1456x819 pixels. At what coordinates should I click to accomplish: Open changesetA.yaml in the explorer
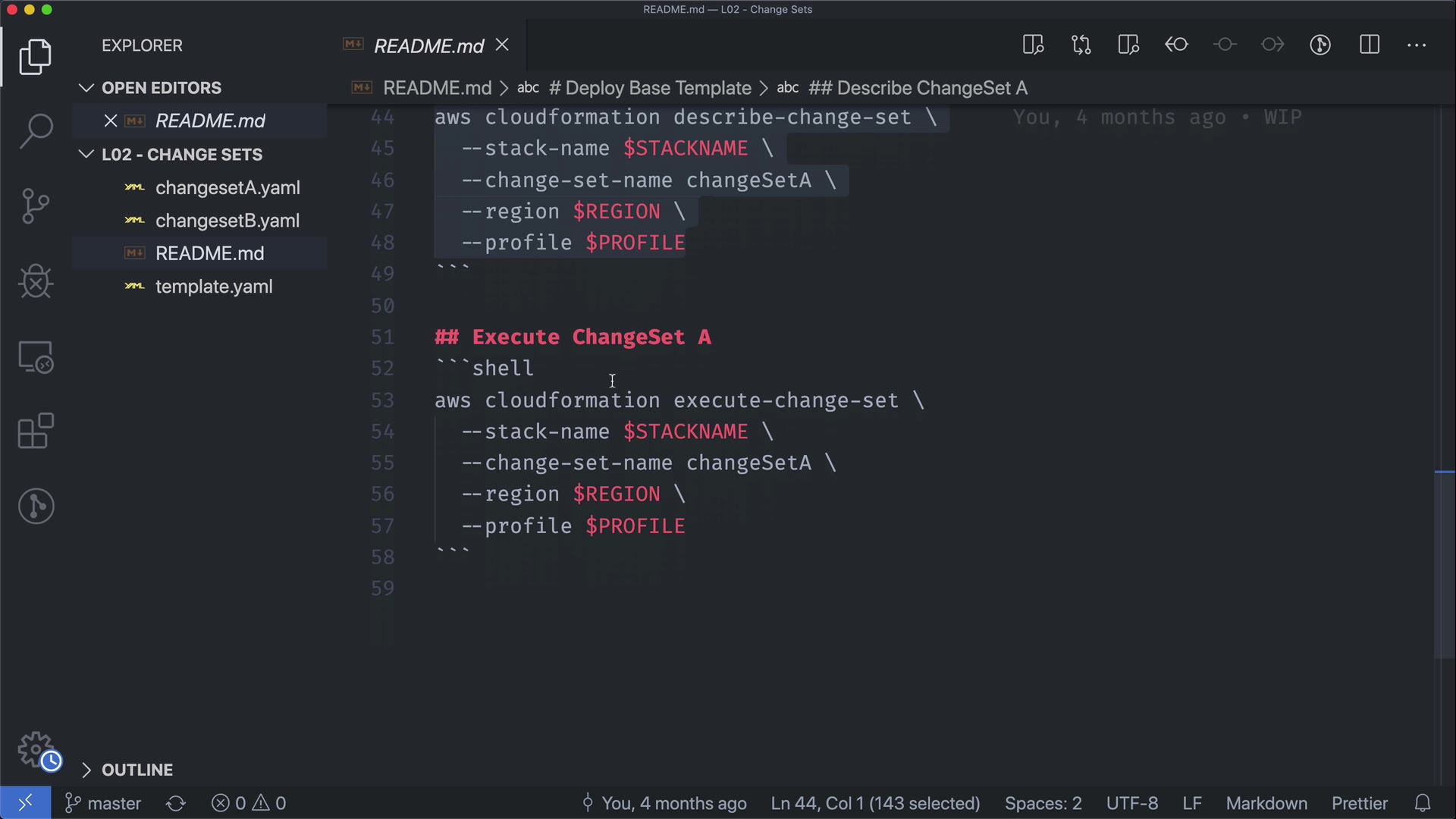(x=227, y=187)
